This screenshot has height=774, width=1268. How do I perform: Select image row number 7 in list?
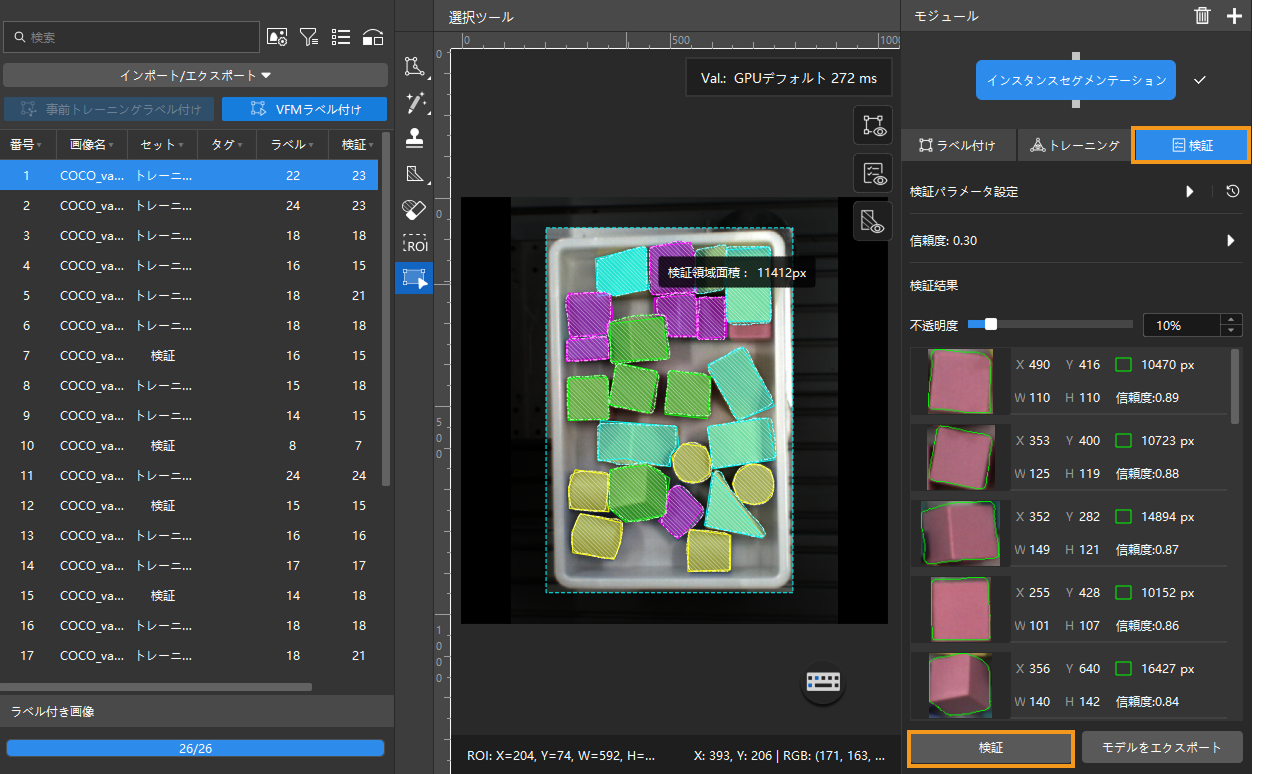[189, 355]
